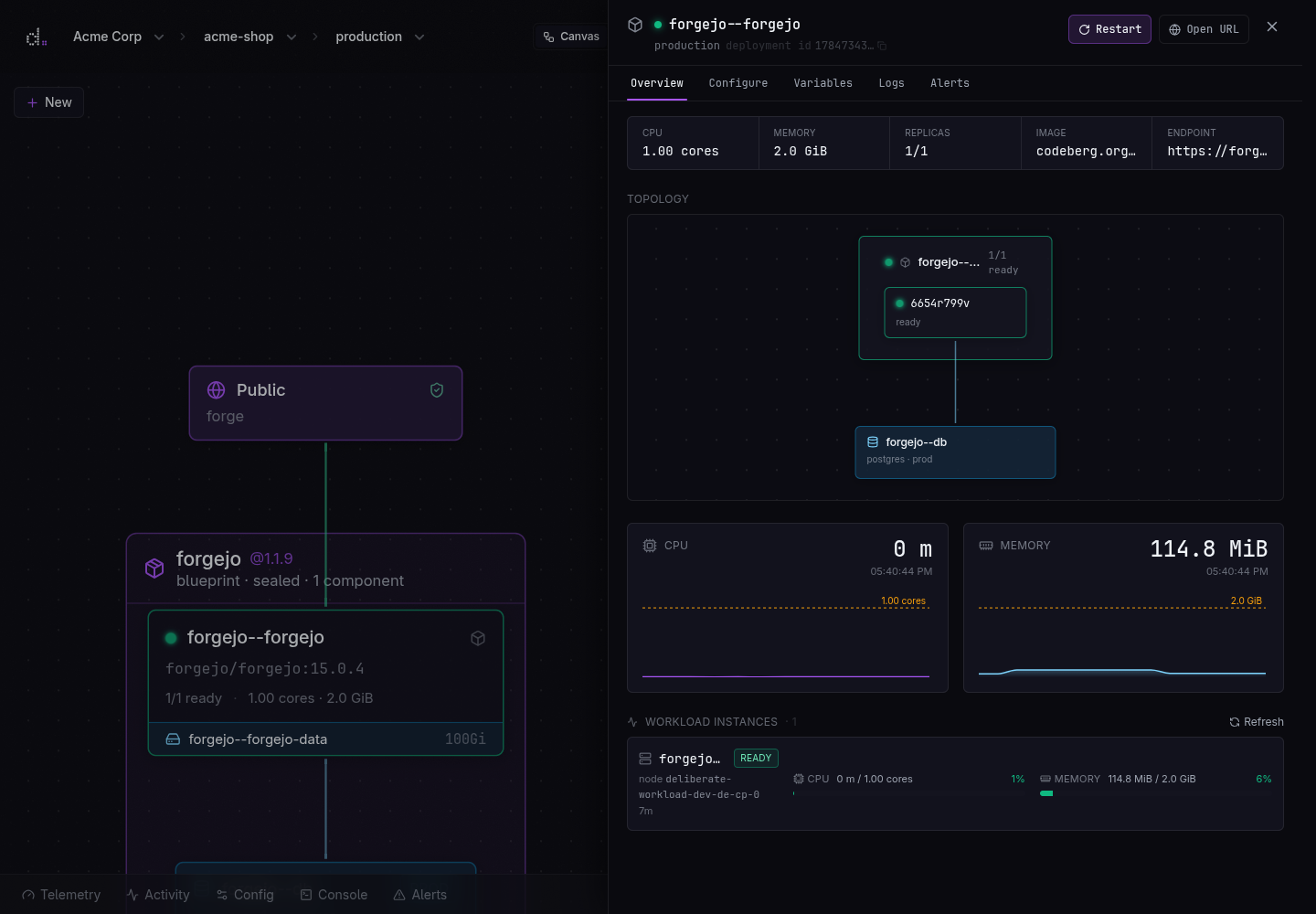Open the Config bottom tab
This screenshot has height=914, width=1316.
pyautogui.click(x=245, y=895)
